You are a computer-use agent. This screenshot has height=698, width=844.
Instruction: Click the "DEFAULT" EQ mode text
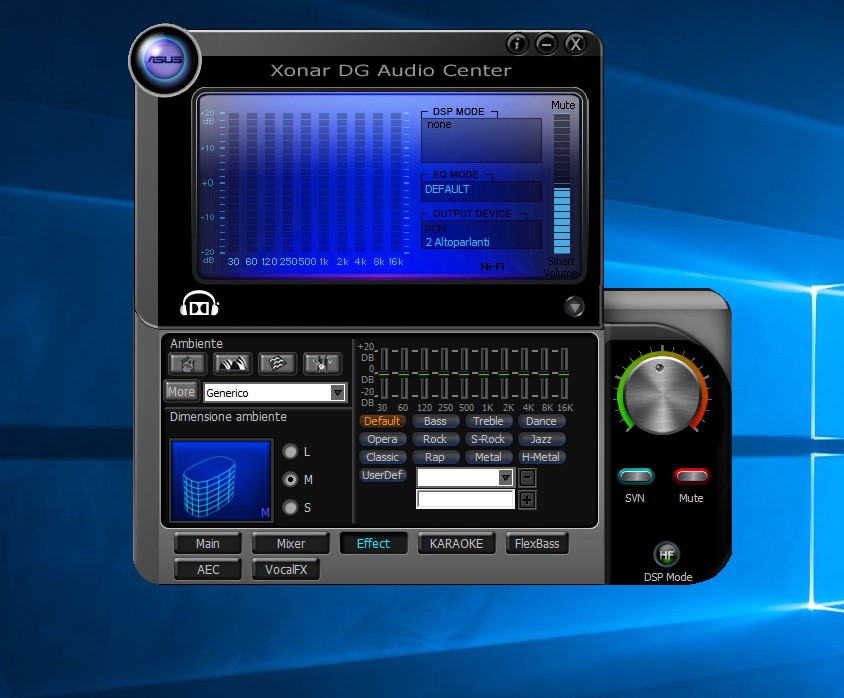[447, 189]
